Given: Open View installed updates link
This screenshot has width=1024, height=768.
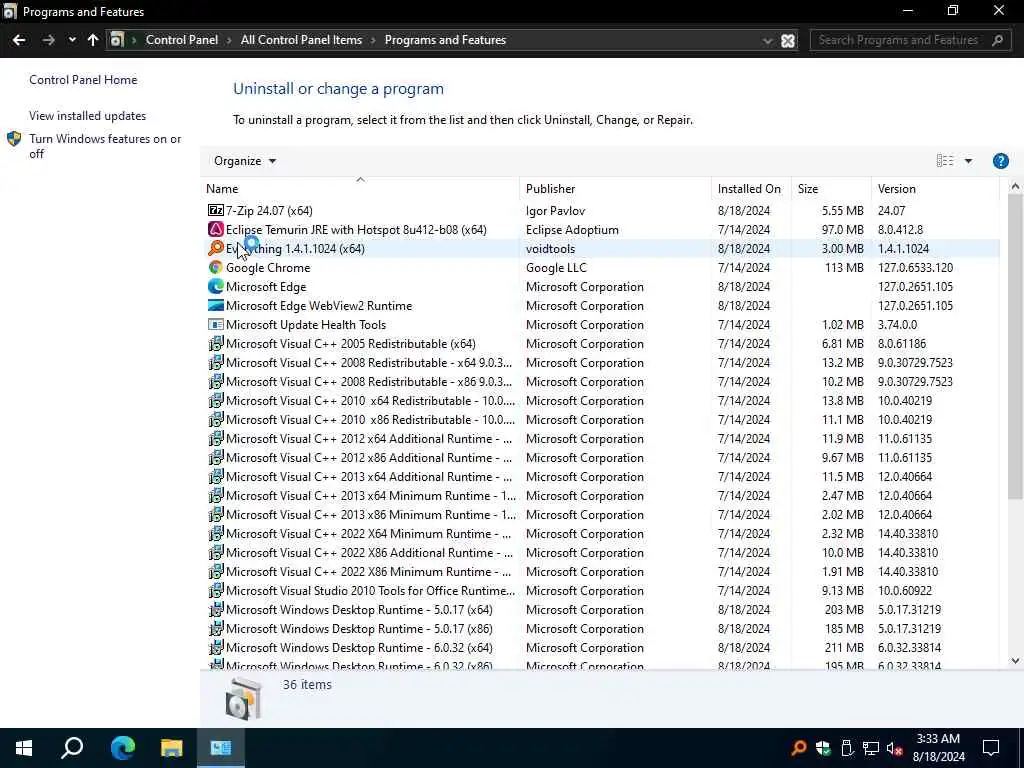Looking at the screenshot, I should [x=88, y=116].
